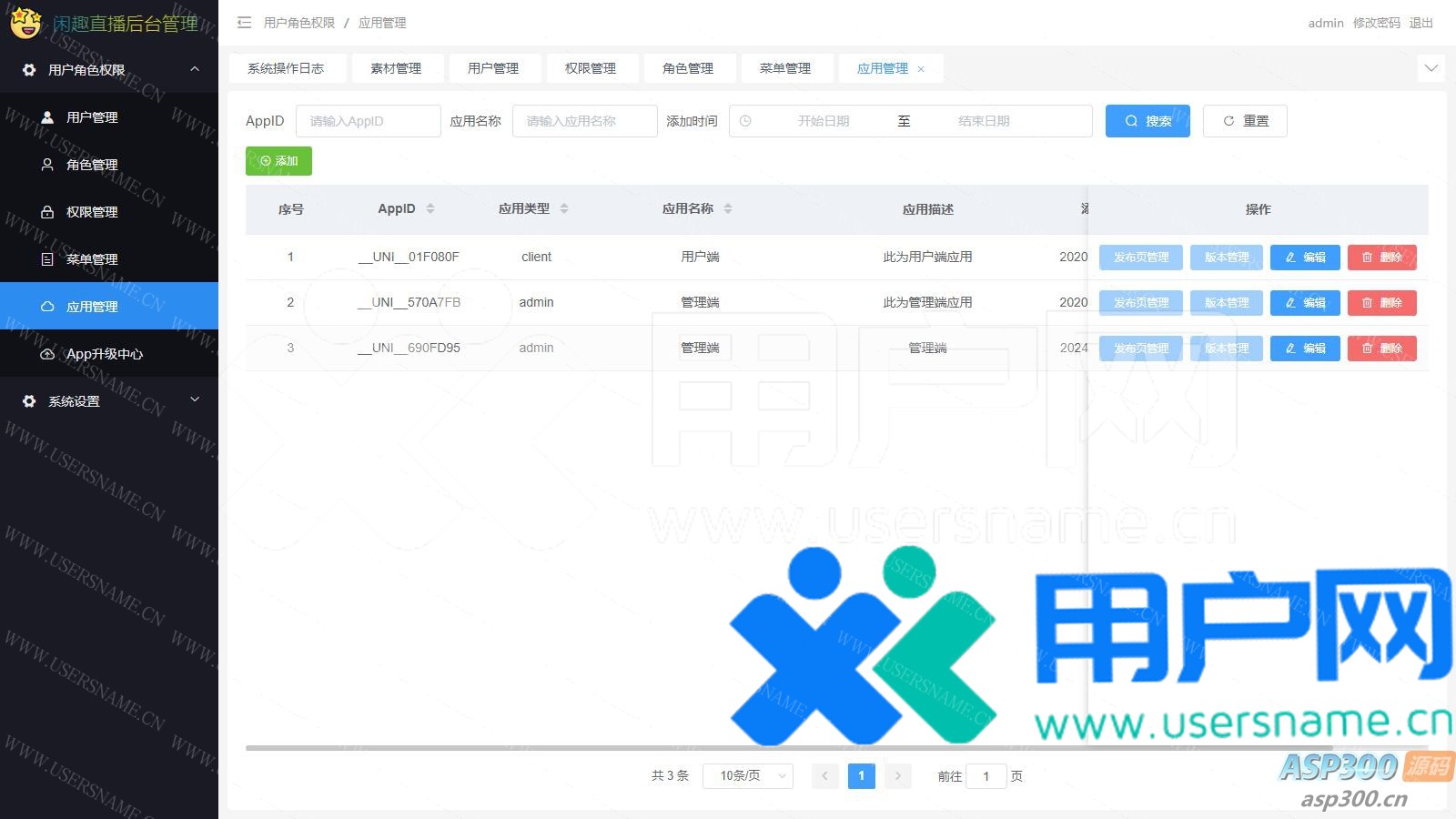Click the gear icon beside 用户角色权限
The height and width of the screenshot is (819, 1456).
pyautogui.click(x=29, y=70)
